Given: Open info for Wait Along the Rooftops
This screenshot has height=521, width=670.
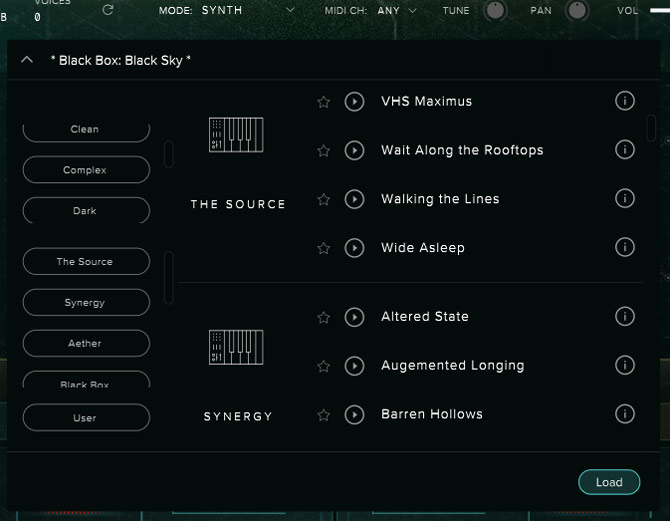Looking at the screenshot, I should click(625, 150).
